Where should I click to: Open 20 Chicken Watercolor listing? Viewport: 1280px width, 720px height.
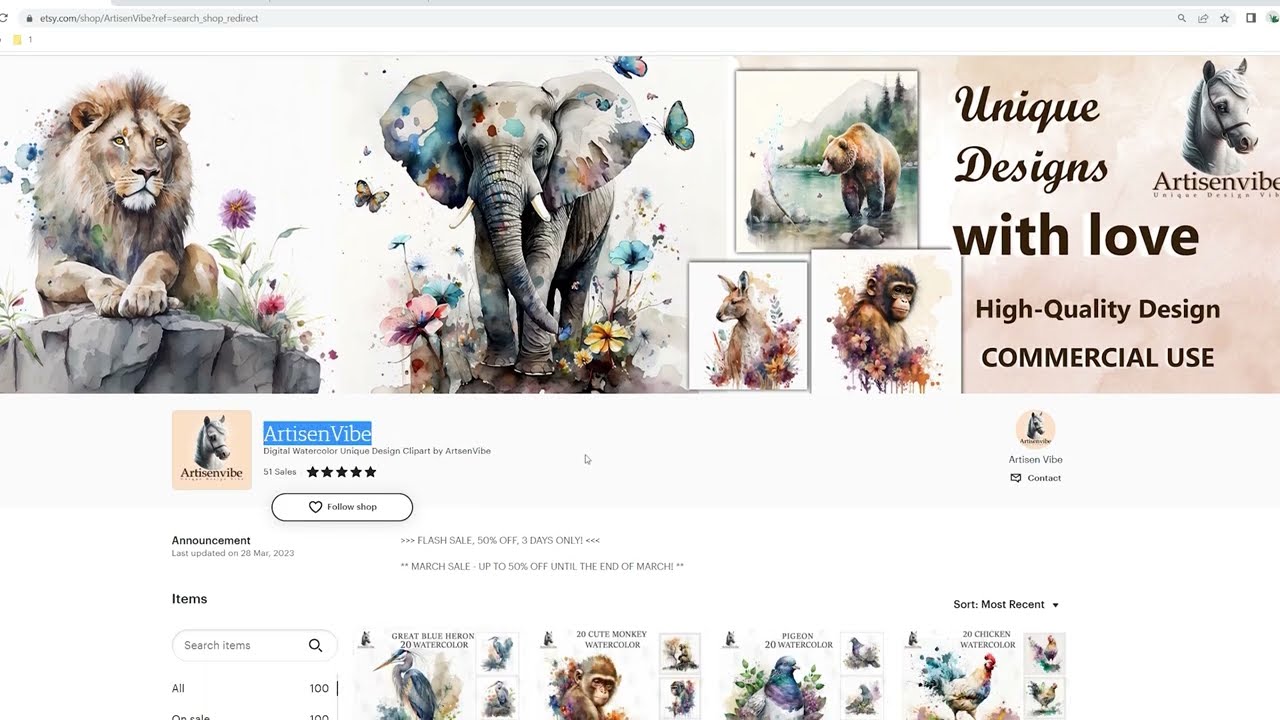point(983,675)
